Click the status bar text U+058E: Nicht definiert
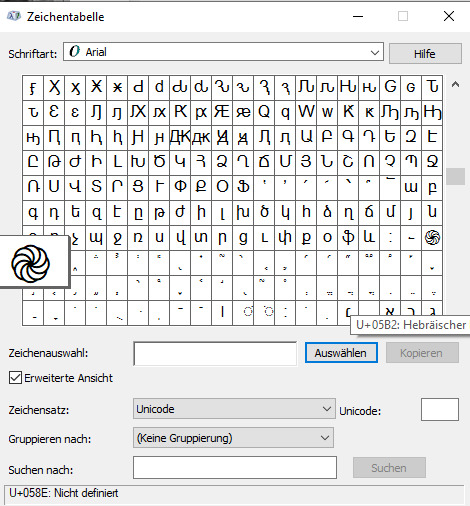470x506 pixels. pyautogui.click(x=63, y=493)
